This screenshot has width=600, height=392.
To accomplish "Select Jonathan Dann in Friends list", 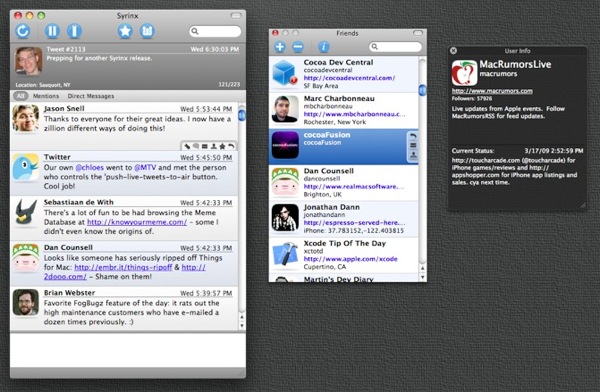I will [344, 219].
